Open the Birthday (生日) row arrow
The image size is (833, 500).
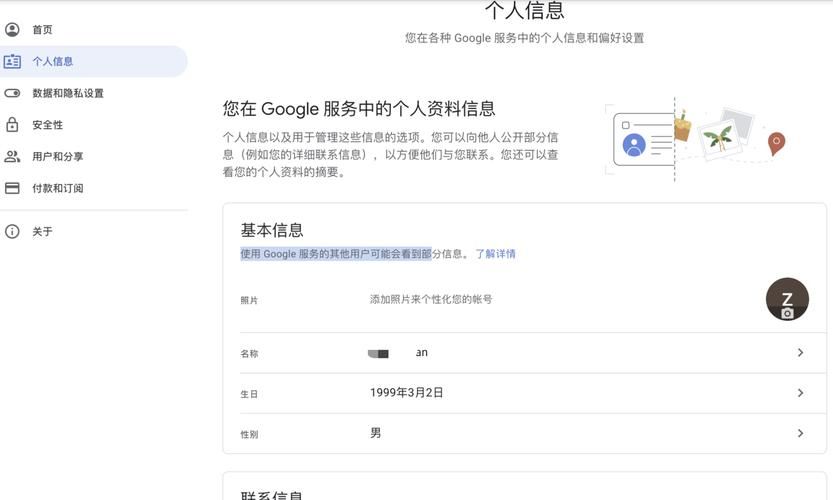800,393
